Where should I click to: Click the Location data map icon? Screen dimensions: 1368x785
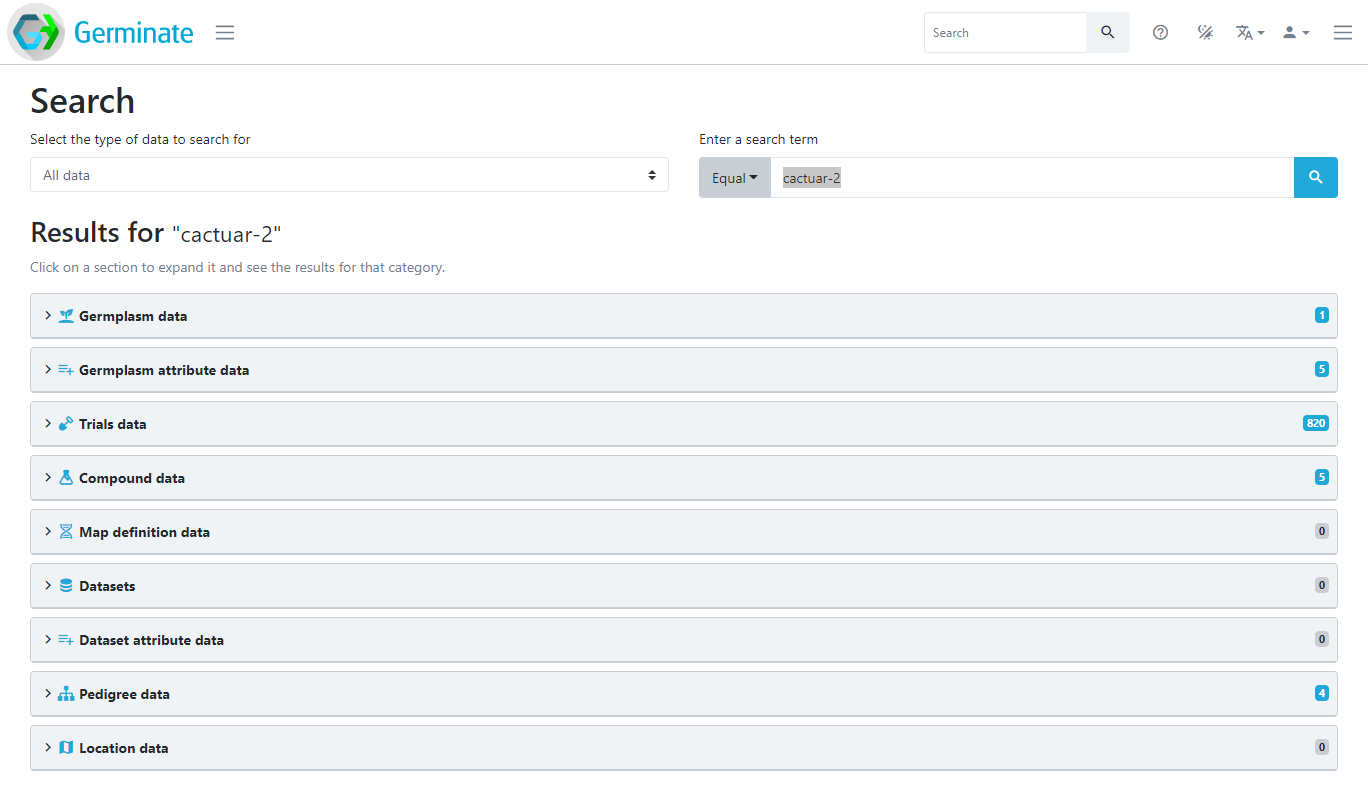coord(65,747)
